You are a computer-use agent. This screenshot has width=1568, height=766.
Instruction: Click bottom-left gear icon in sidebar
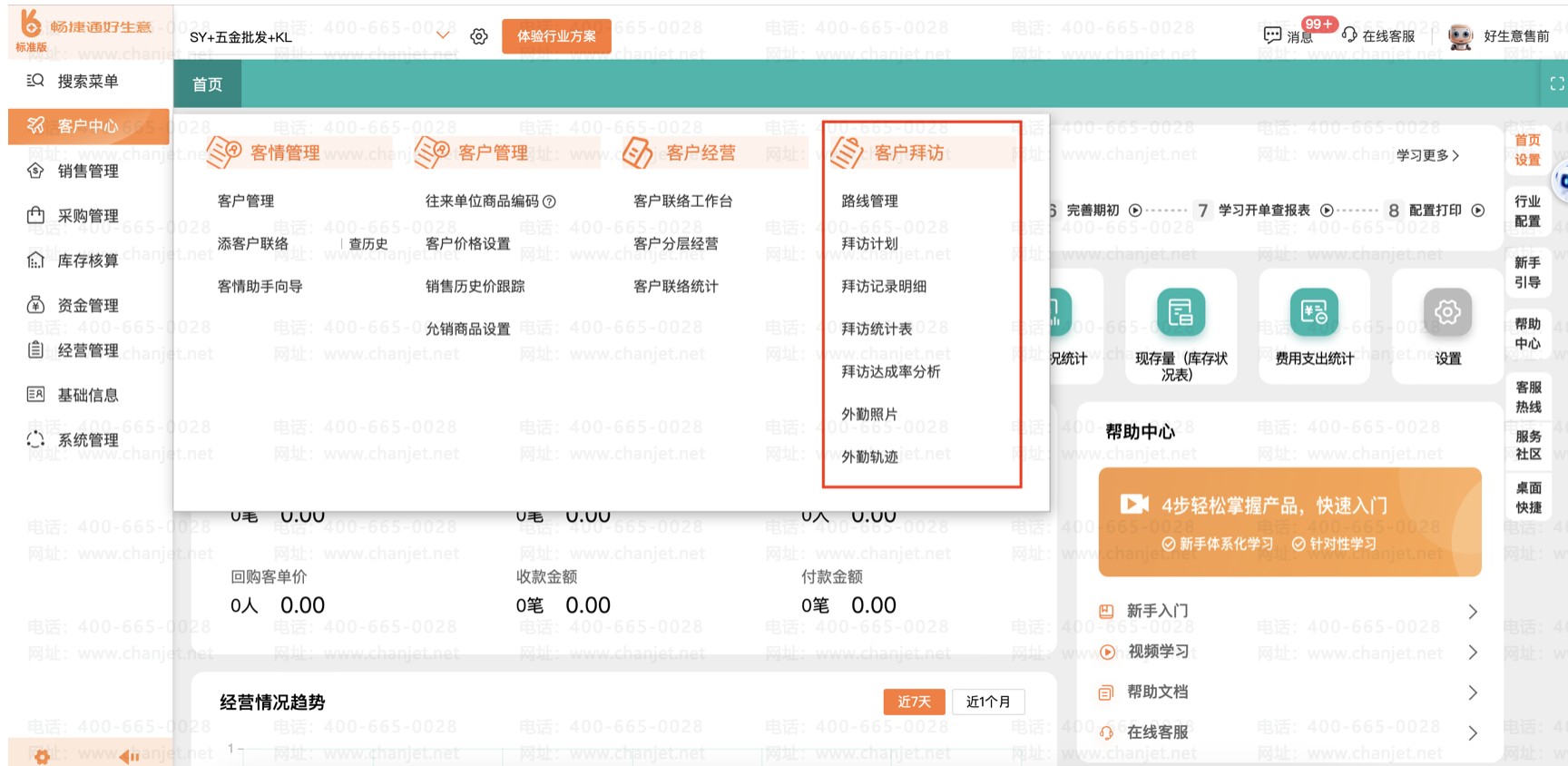coord(43,756)
